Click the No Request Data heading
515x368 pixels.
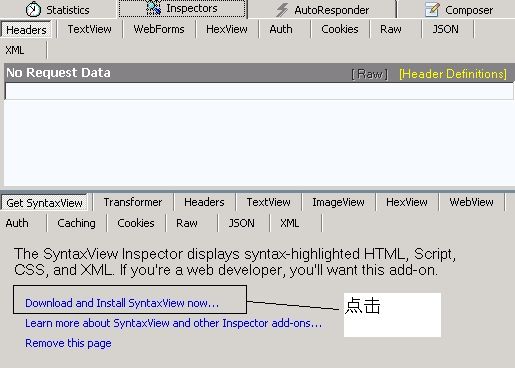click(x=58, y=73)
